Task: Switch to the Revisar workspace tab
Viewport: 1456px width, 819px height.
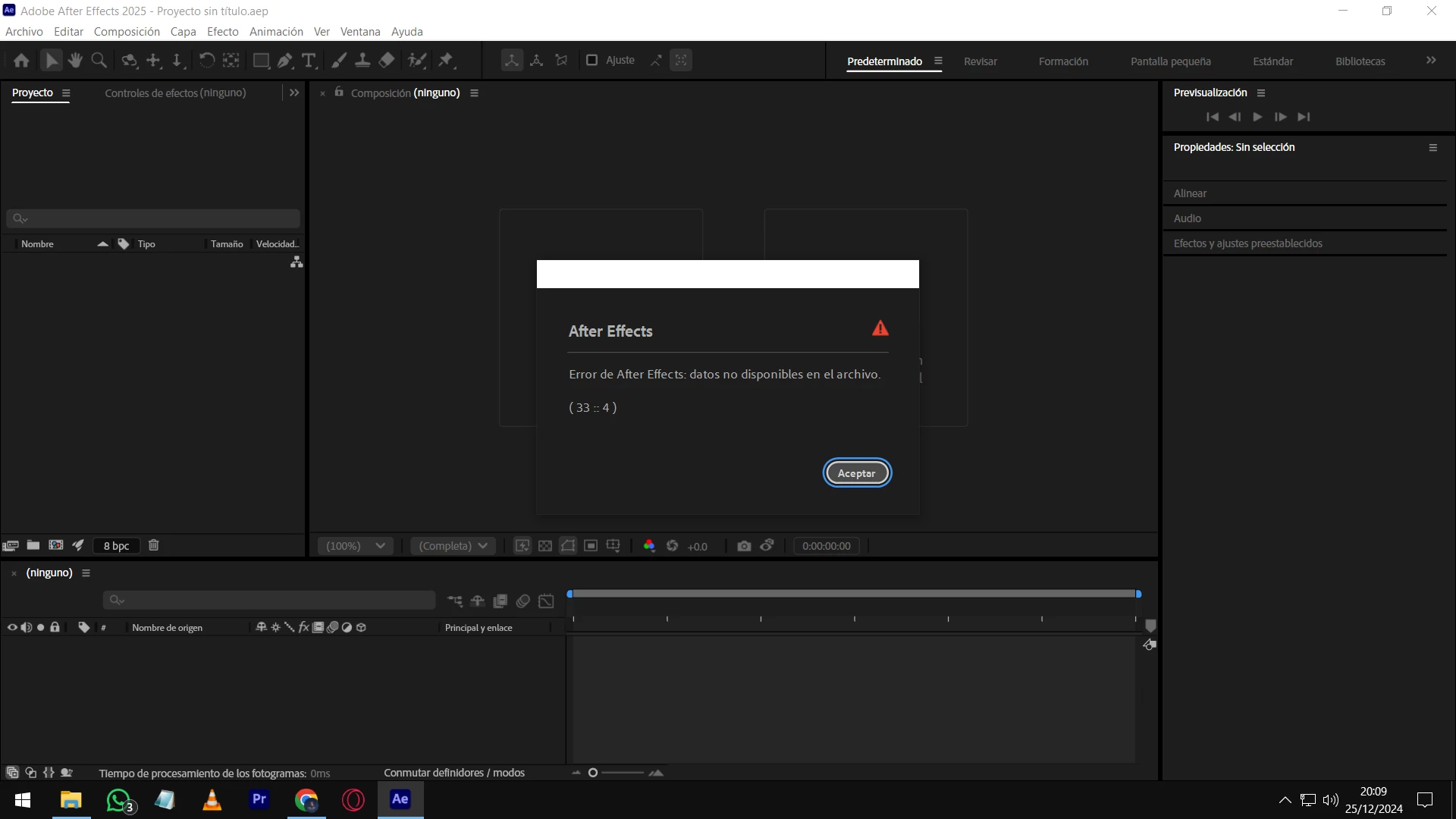Action: coord(980,61)
